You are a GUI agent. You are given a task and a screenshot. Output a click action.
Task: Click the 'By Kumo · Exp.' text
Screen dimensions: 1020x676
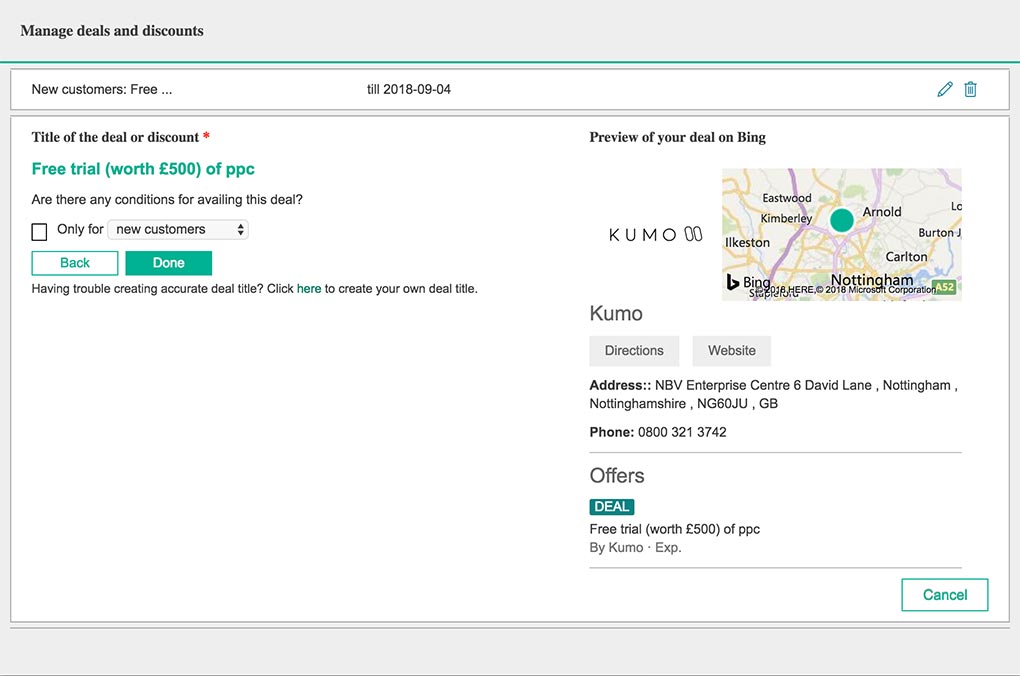tap(636, 548)
